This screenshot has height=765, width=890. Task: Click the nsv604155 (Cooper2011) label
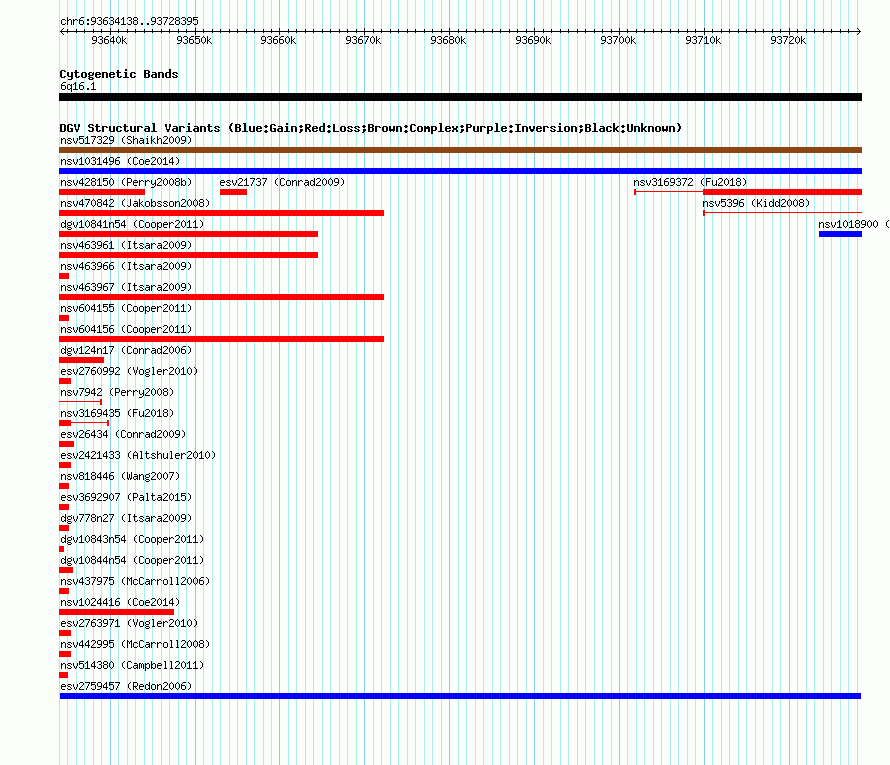(126, 308)
